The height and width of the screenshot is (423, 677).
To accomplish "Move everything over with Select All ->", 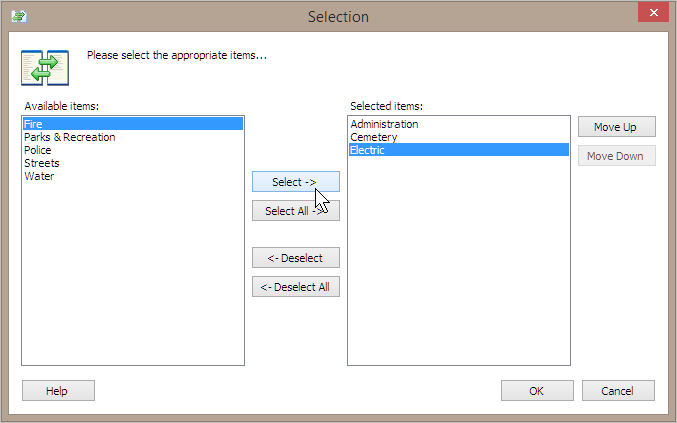I will [296, 211].
